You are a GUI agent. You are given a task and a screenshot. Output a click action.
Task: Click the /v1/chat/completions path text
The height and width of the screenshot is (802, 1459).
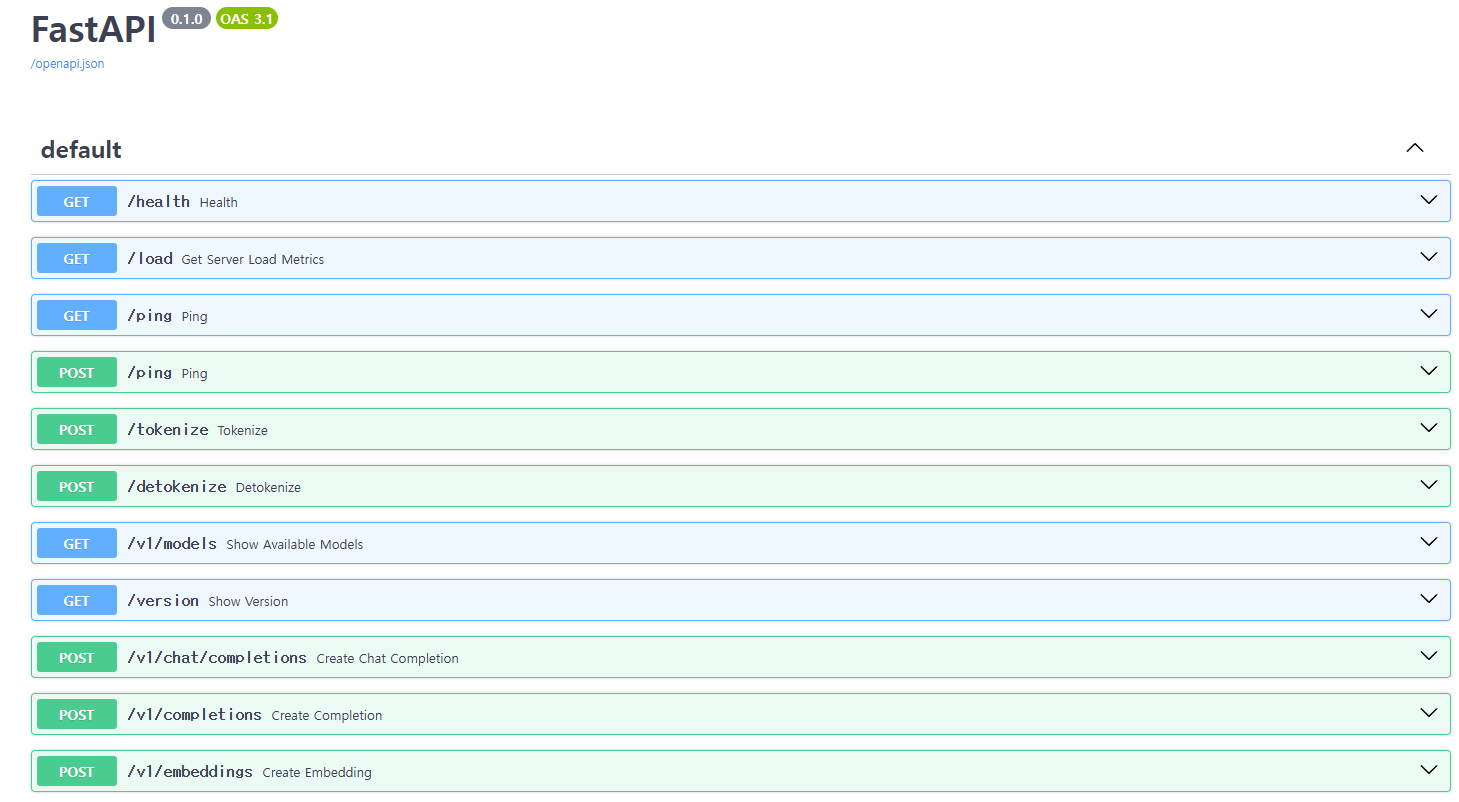[x=217, y=657]
